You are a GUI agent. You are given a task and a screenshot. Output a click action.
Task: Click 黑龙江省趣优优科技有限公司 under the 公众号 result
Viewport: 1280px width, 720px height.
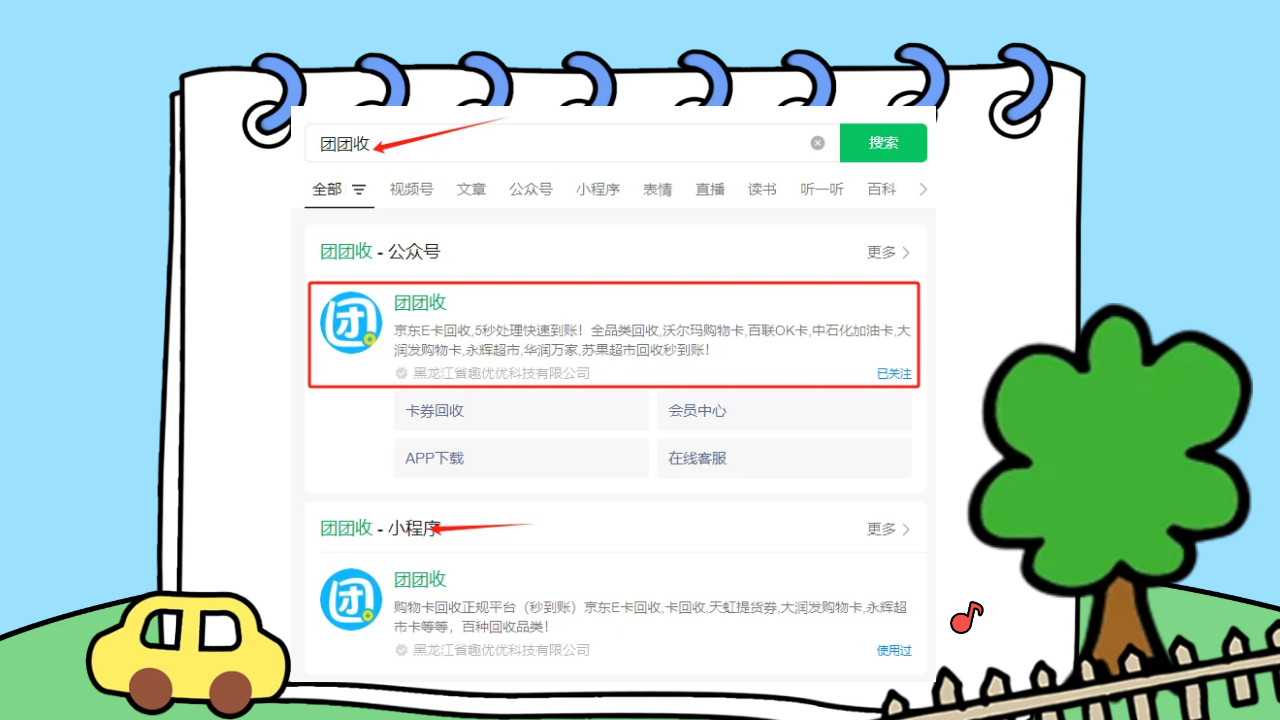pos(501,373)
